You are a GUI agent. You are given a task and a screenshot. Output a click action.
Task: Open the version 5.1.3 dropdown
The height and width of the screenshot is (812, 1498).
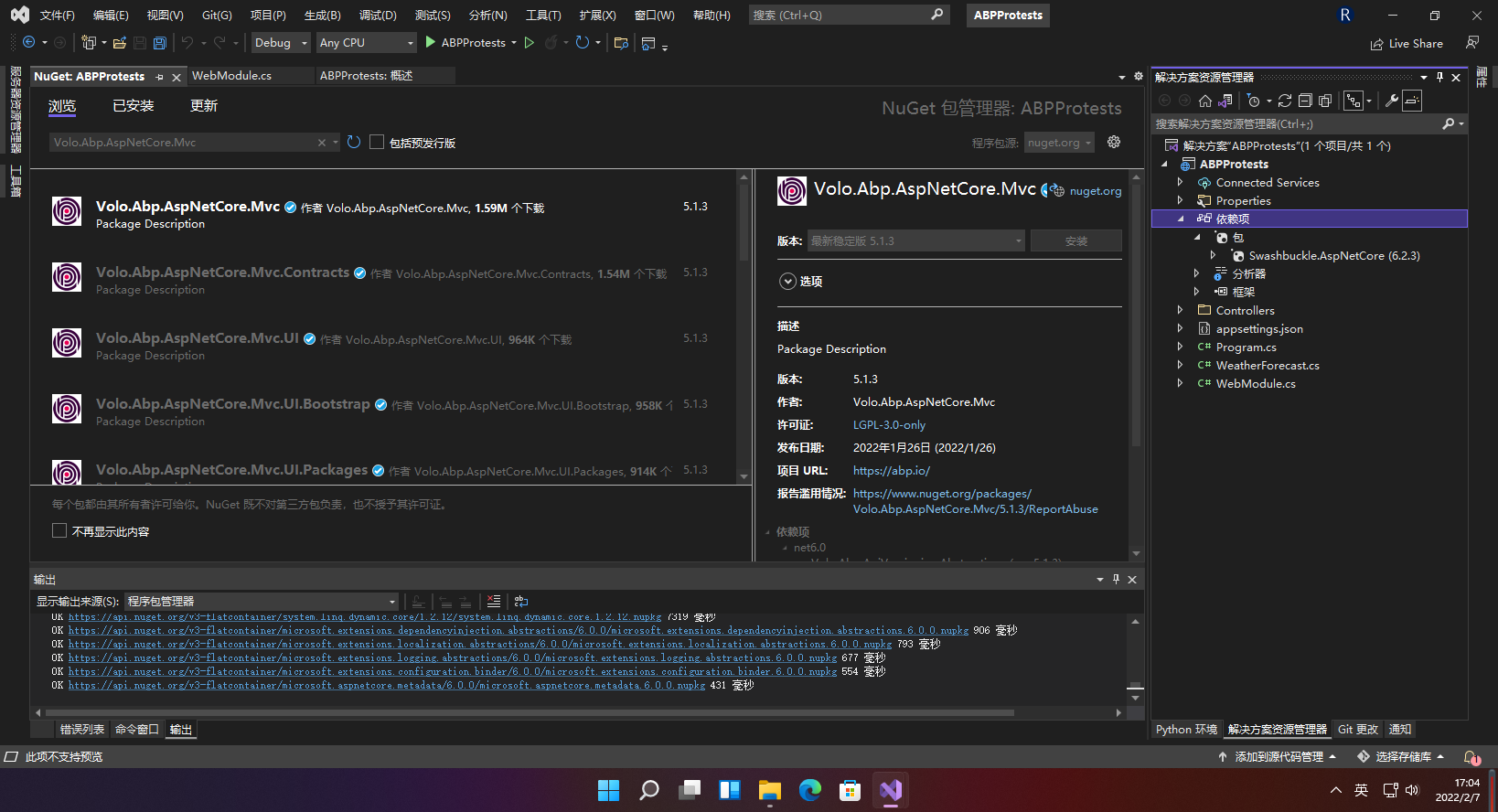point(916,241)
